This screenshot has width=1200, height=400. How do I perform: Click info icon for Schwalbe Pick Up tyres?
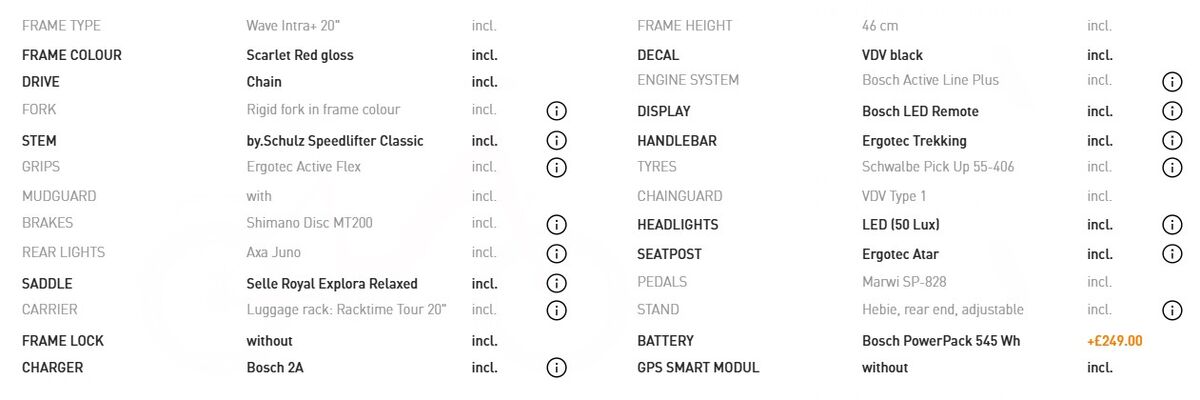[1172, 167]
